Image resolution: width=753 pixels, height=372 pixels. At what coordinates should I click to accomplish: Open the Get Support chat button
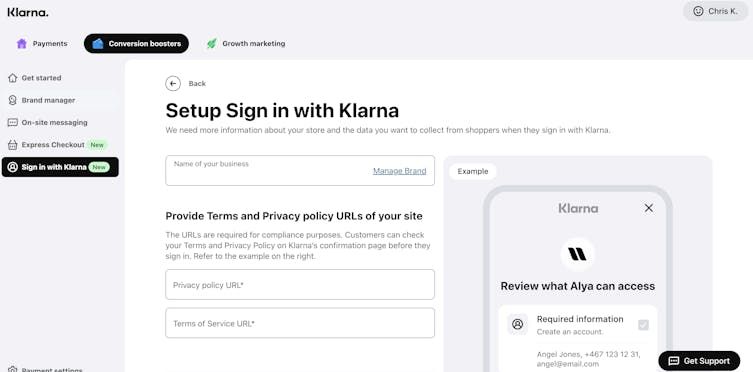pyautogui.click(x=699, y=361)
